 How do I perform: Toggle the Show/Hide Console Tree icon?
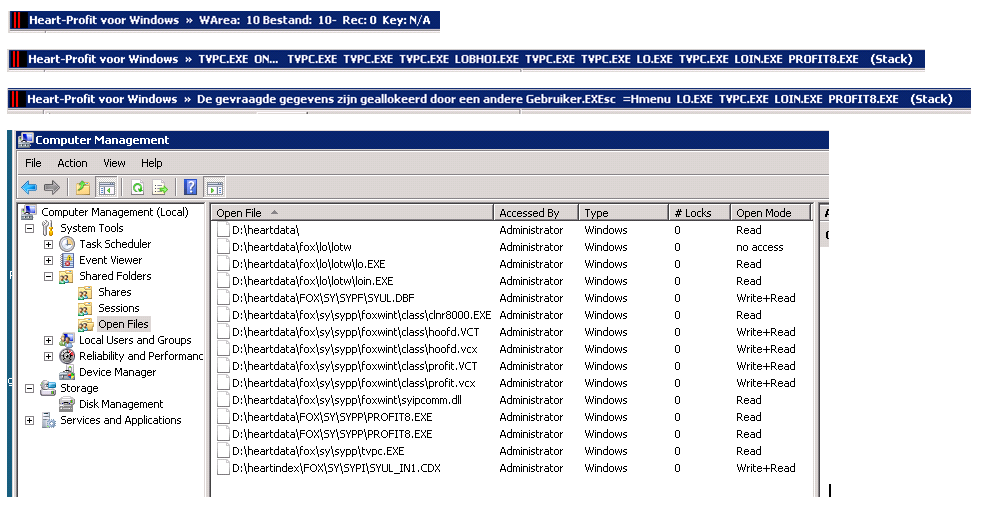click(106, 187)
